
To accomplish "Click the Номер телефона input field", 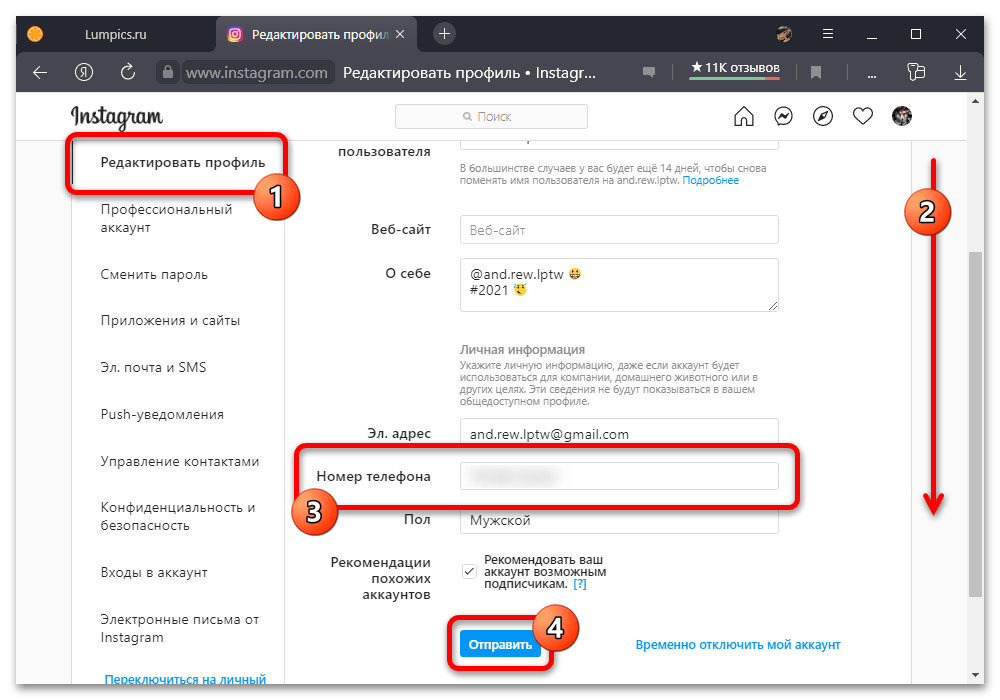I will [x=618, y=476].
